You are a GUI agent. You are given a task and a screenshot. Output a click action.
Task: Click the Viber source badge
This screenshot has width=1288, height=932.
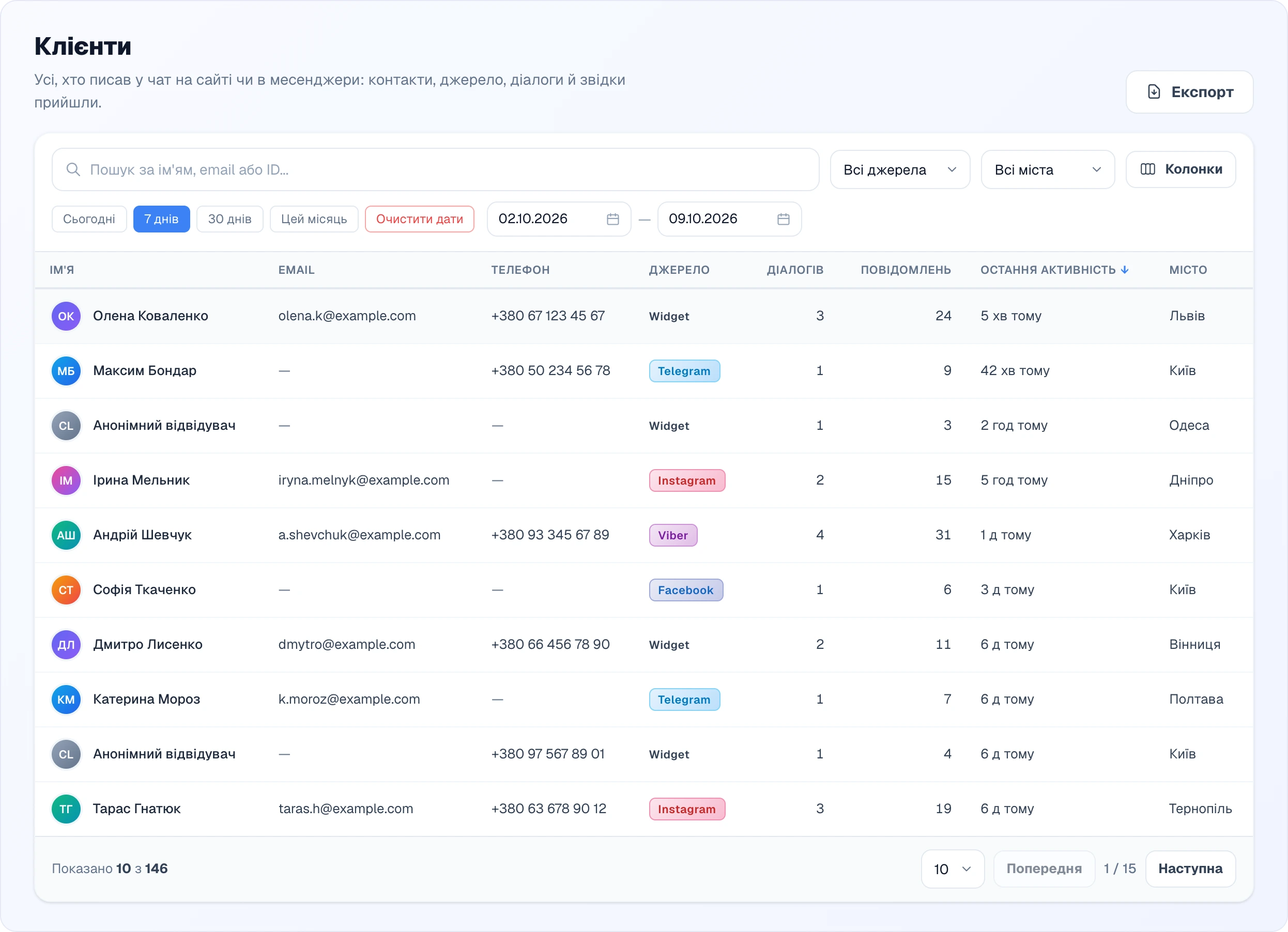(673, 535)
